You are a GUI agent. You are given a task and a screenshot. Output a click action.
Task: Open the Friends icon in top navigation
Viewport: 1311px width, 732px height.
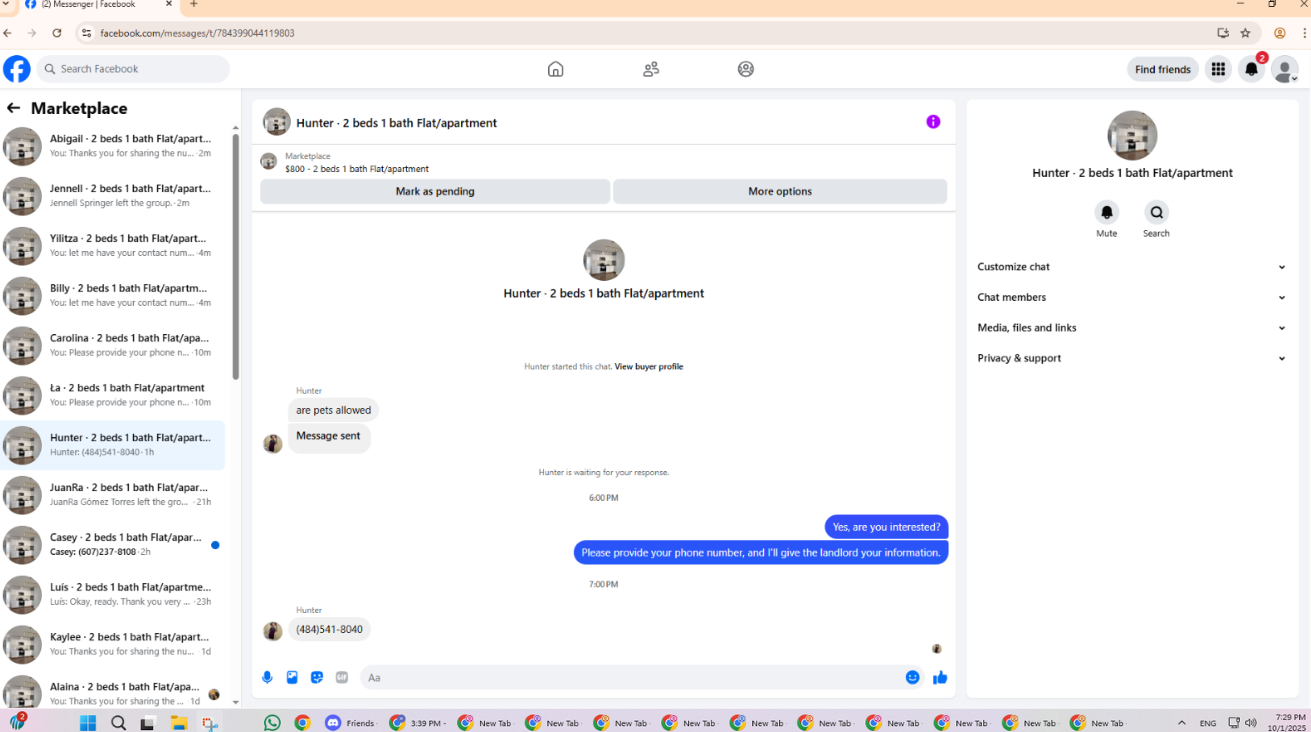[651, 69]
